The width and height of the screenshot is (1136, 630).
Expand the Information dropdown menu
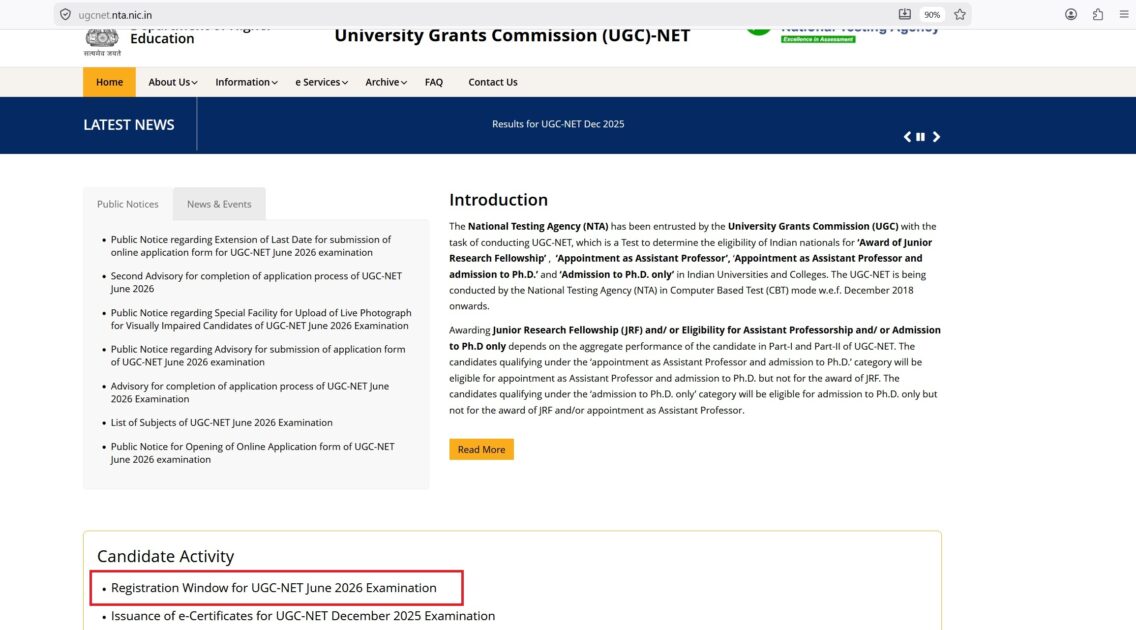pyautogui.click(x=246, y=82)
